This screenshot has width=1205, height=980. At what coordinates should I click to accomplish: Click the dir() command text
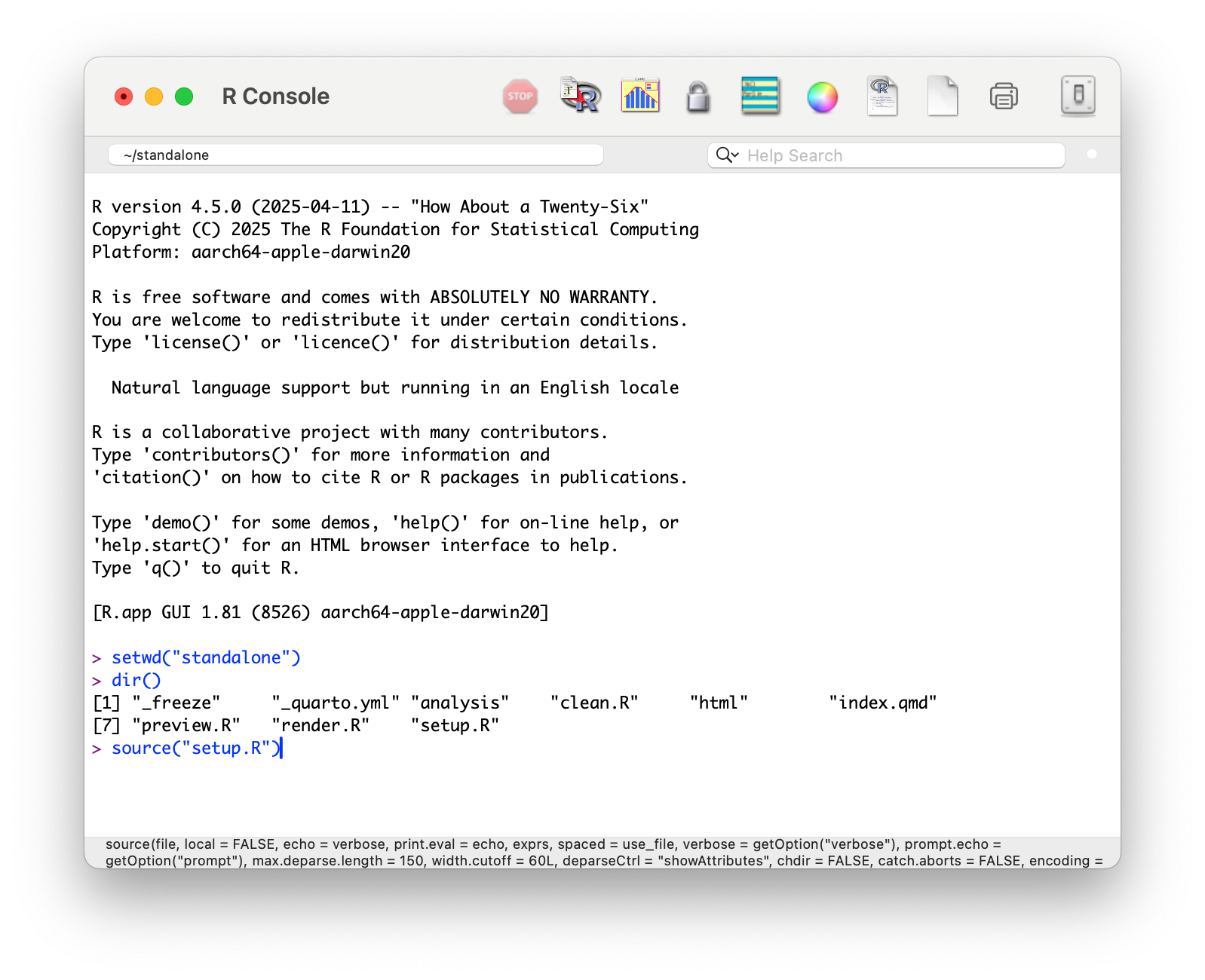click(136, 680)
